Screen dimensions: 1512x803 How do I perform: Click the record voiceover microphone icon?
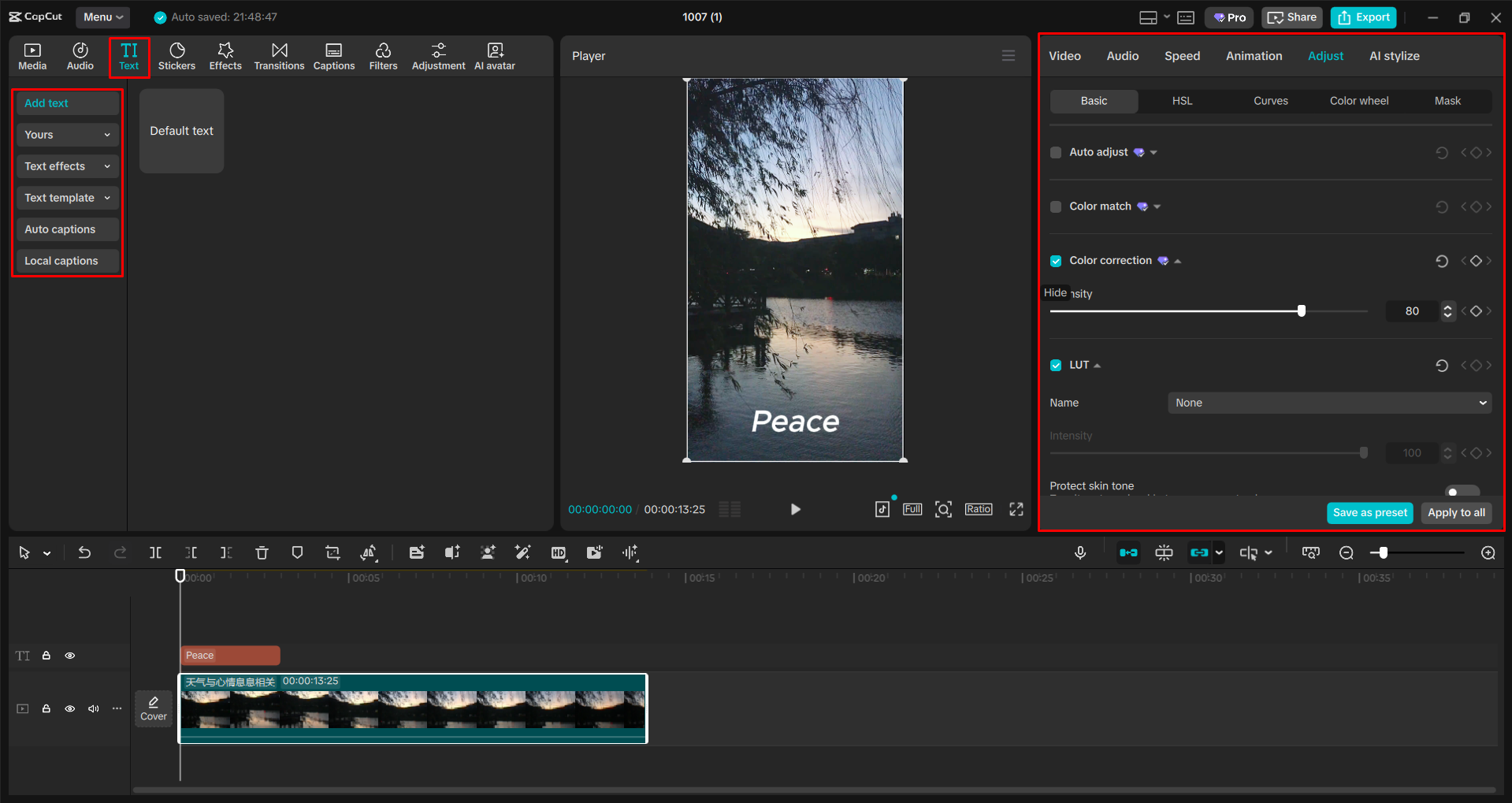(1079, 552)
